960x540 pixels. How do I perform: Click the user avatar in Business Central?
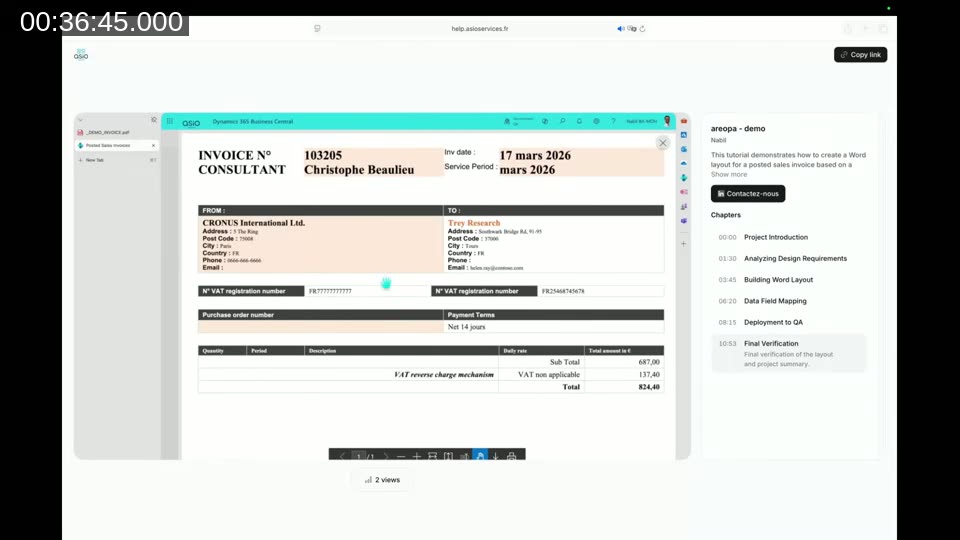667,121
